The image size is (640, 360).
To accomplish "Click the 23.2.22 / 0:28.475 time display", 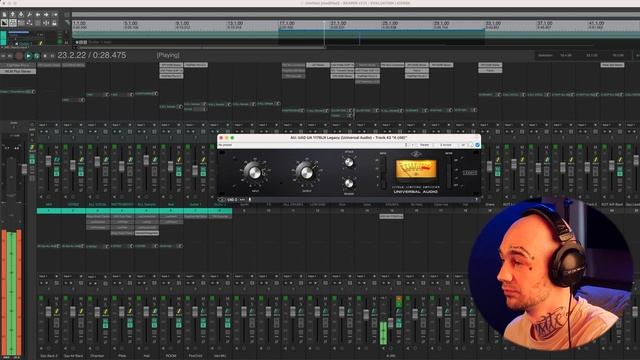I will 92,55.
